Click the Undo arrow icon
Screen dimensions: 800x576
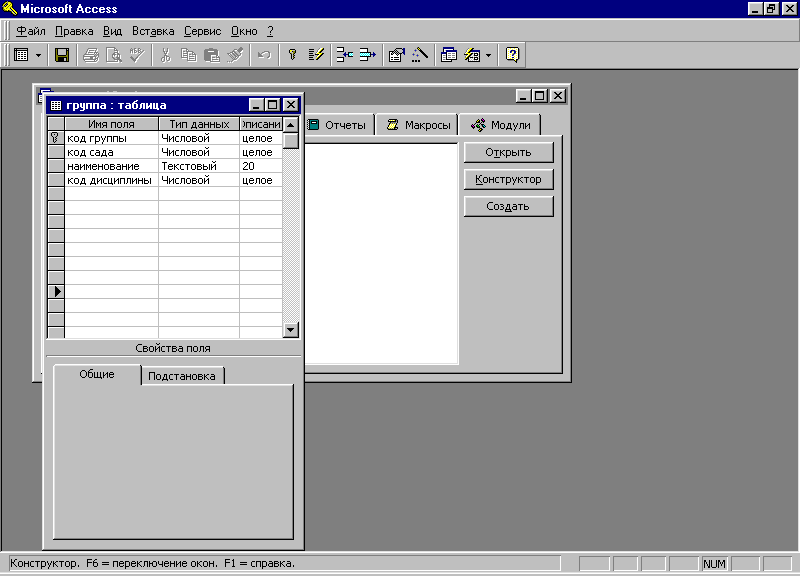click(264, 55)
